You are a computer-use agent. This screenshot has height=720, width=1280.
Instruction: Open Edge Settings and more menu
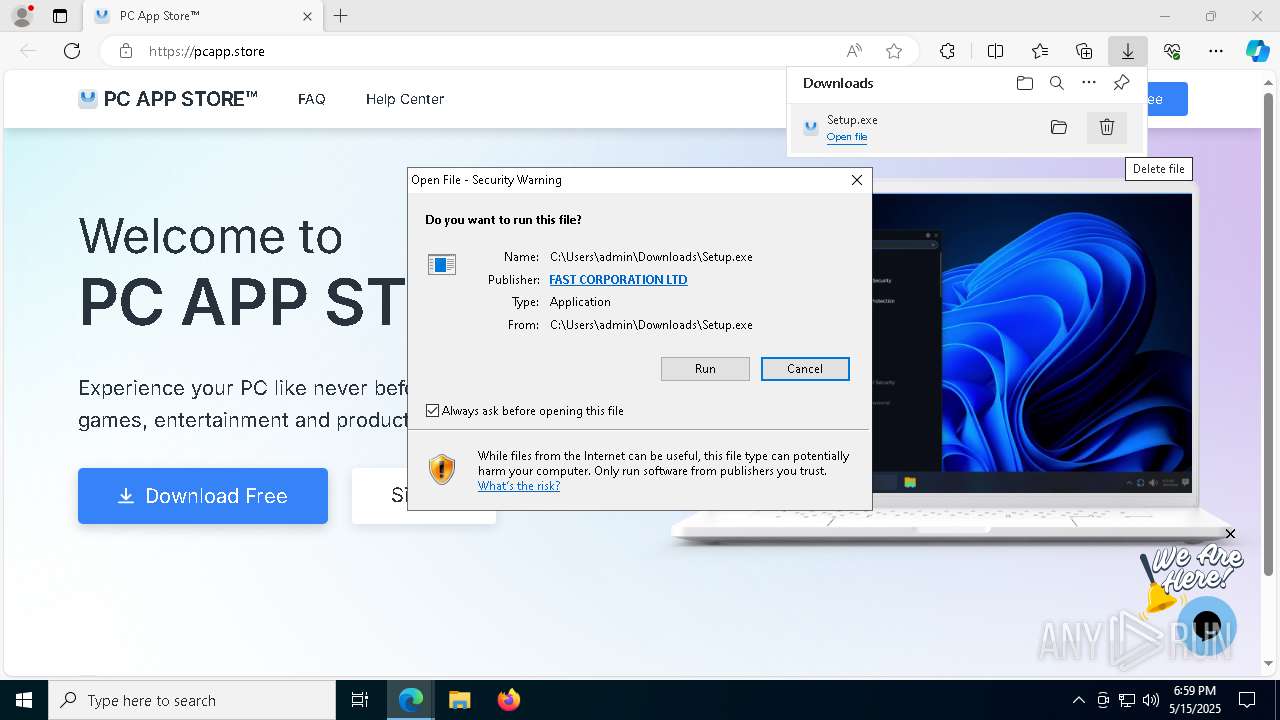click(x=1216, y=51)
